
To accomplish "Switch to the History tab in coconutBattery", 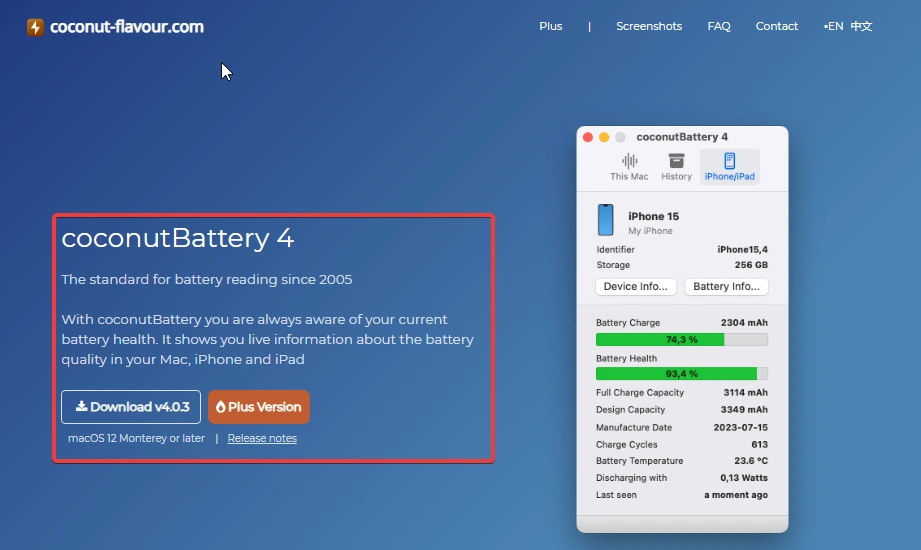I will 676,167.
